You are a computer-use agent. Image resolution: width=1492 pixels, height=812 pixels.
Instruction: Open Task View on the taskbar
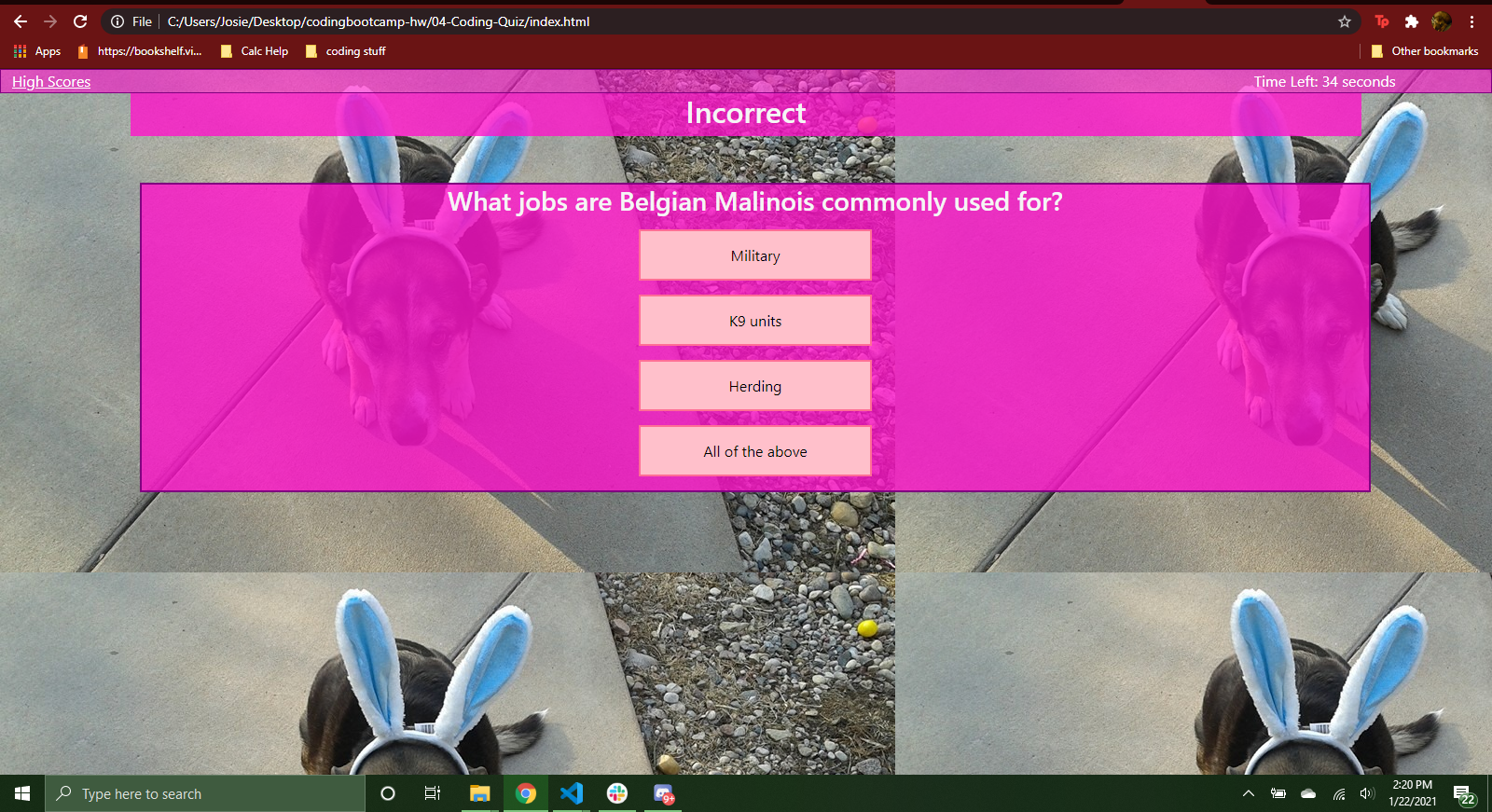click(433, 793)
